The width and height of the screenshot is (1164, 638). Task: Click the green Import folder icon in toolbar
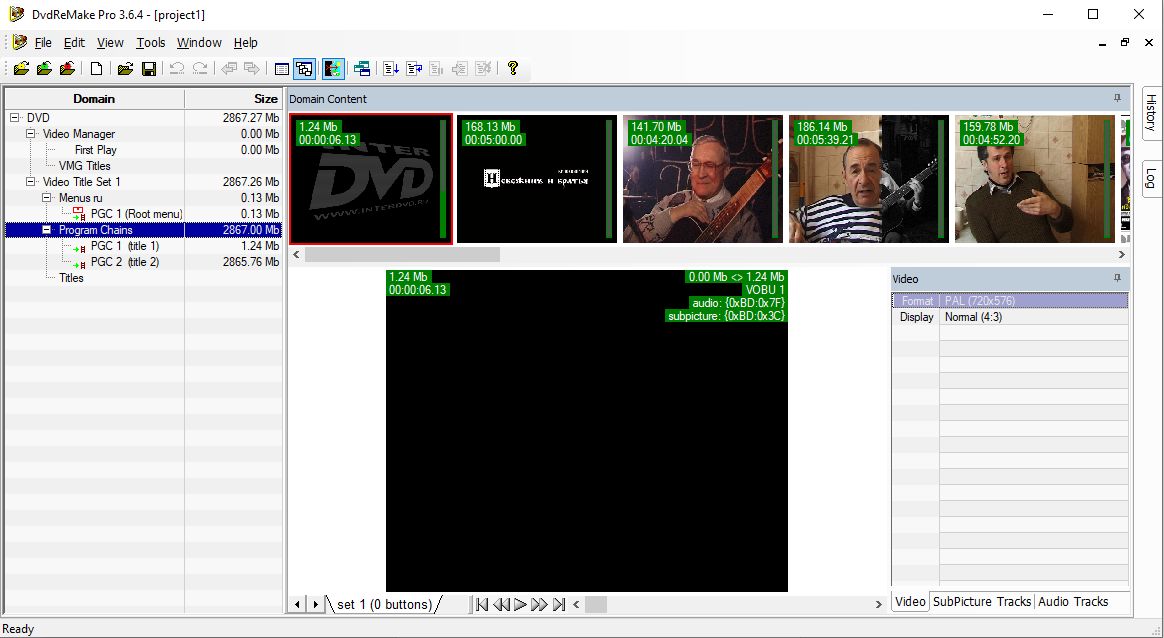point(45,69)
